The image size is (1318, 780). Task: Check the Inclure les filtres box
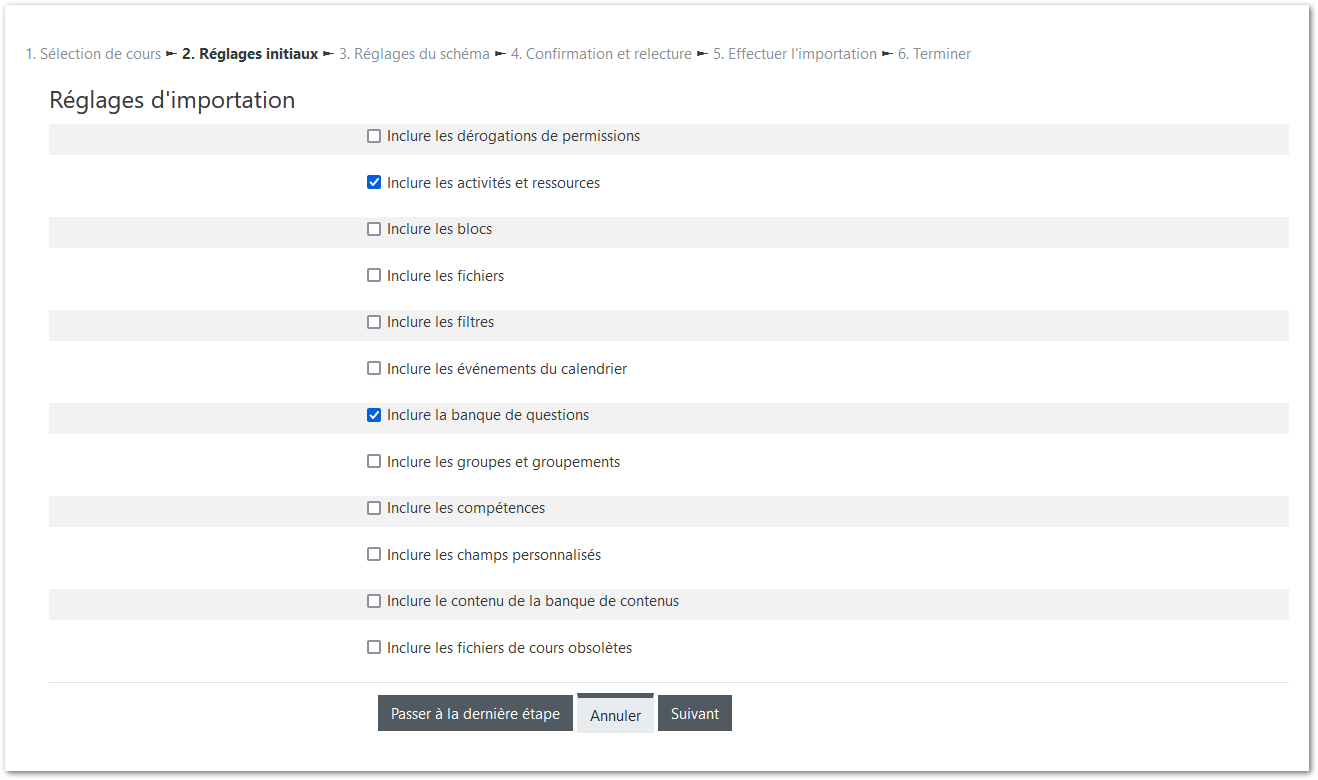tap(374, 322)
